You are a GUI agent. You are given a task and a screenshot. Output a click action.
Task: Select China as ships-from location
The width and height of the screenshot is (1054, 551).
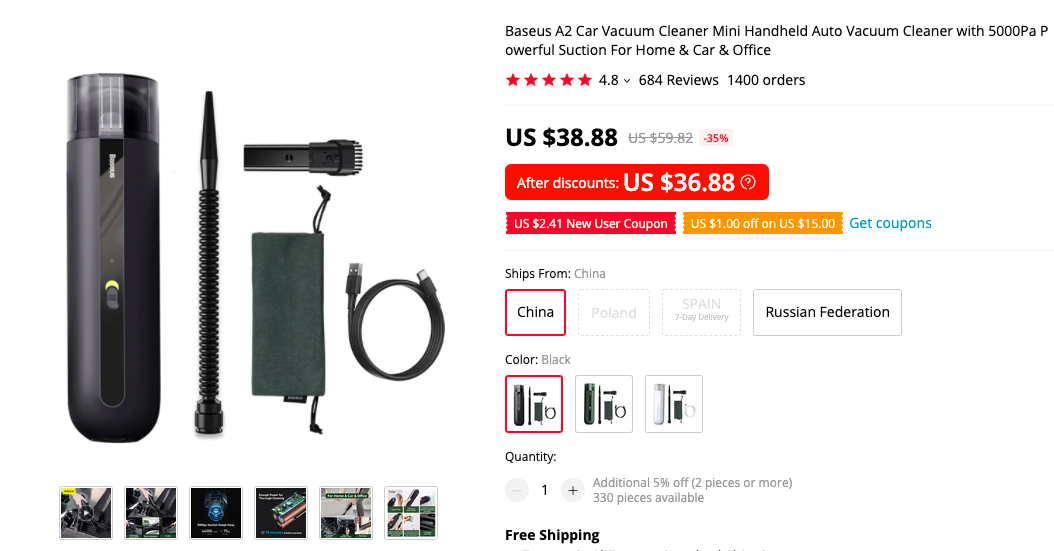click(x=535, y=312)
